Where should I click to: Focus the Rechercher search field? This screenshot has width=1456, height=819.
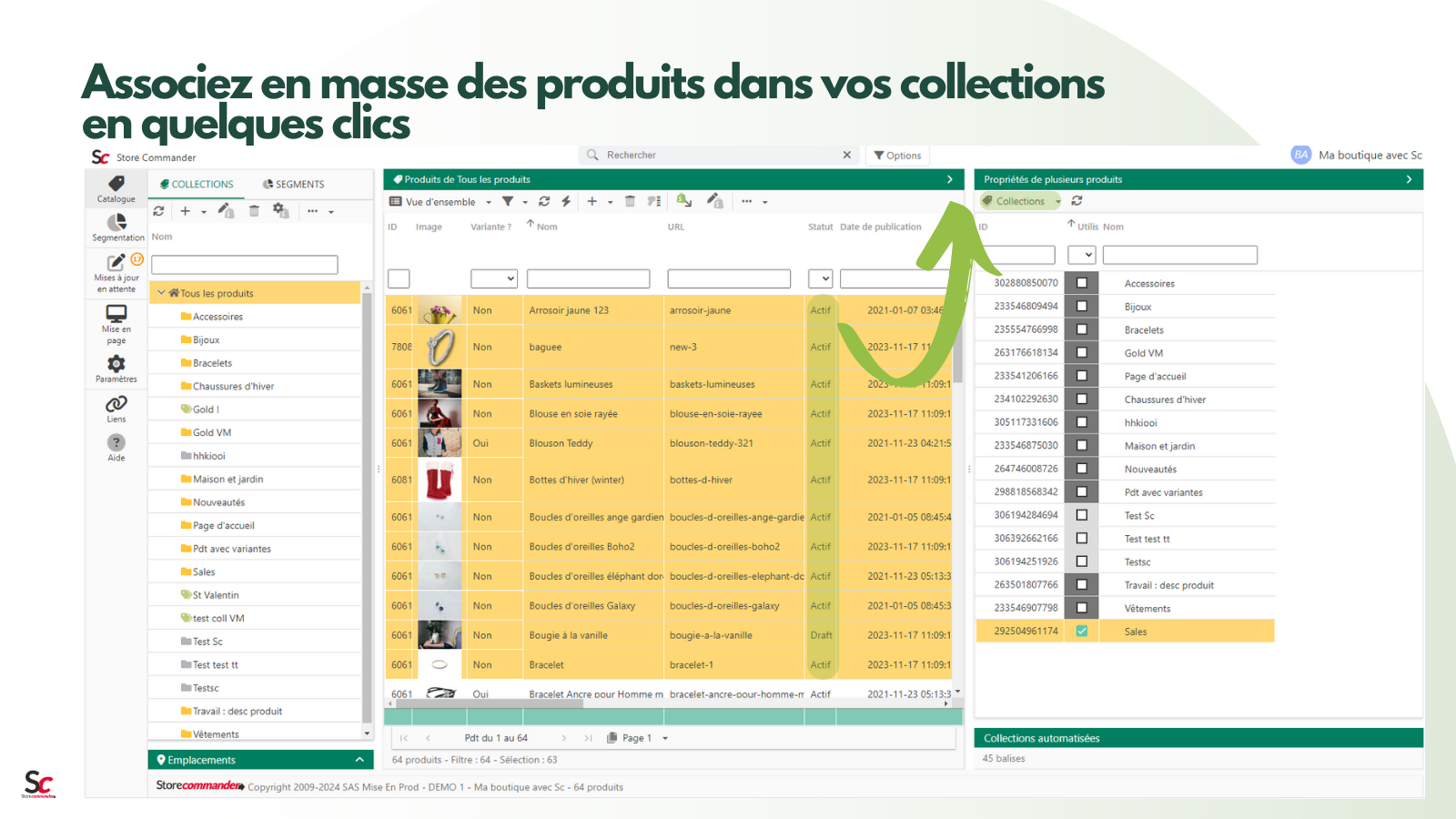(x=719, y=155)
